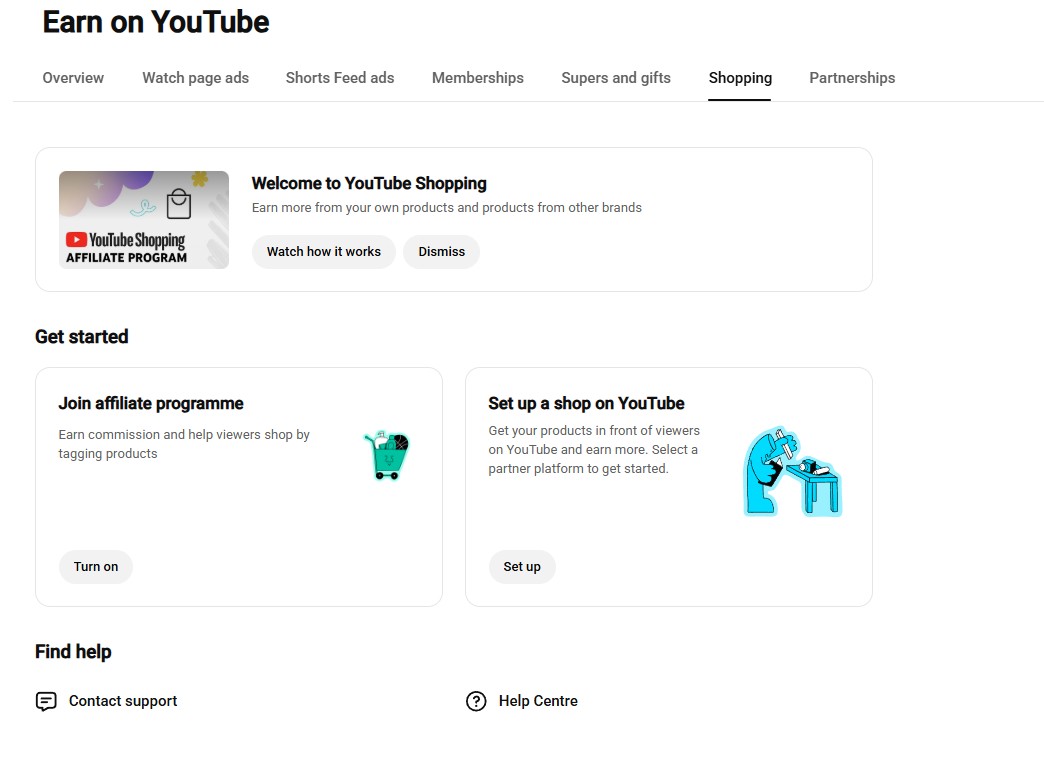This screenshot has height=759, width=1044.
Task: Select the Shopping tab
Action: 740,78
